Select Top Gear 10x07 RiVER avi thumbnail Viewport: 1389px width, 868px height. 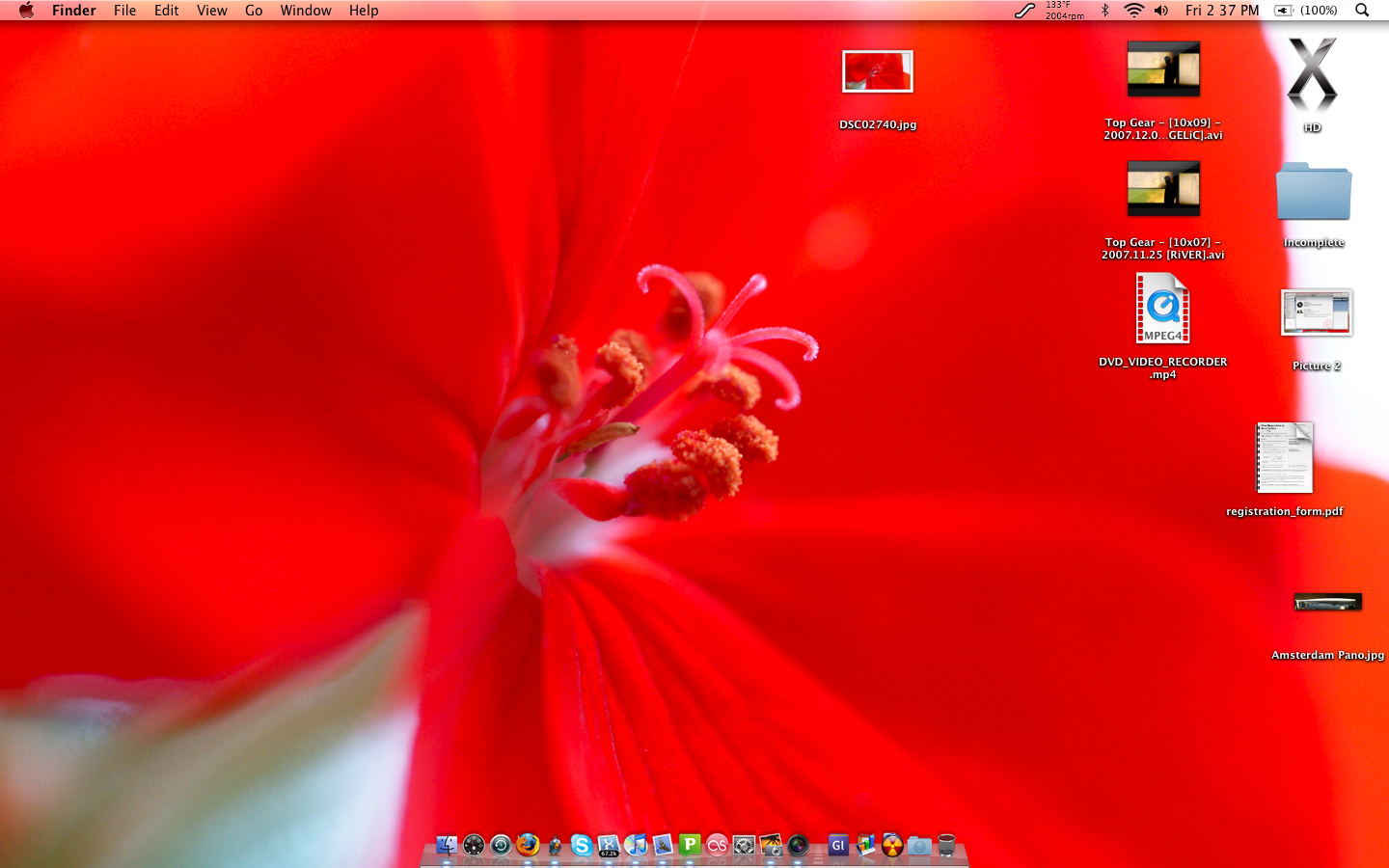(1163, 188)
